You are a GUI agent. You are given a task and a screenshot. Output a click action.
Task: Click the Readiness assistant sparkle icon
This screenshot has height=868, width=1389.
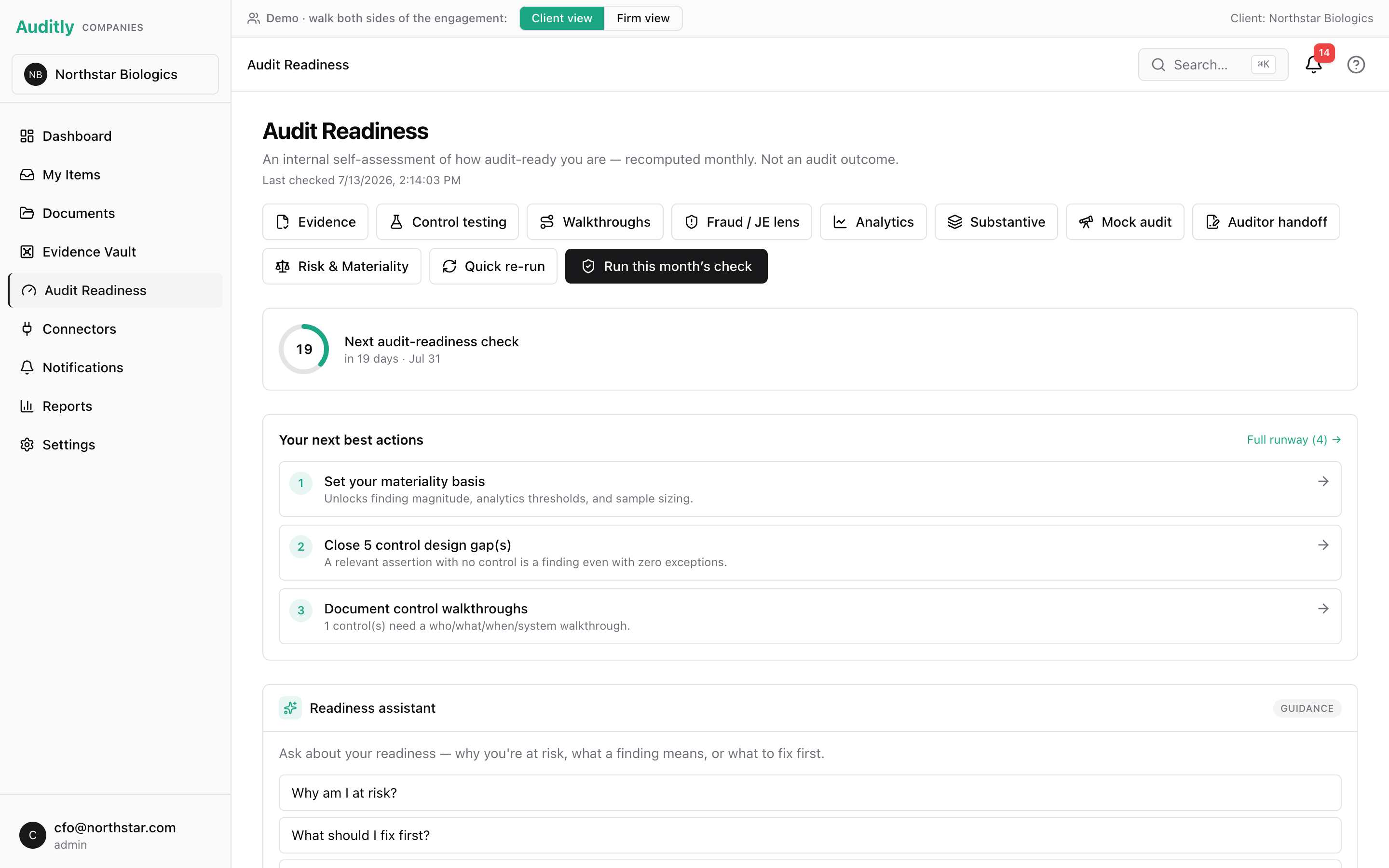pyautogui.click(x=290, y=708)
